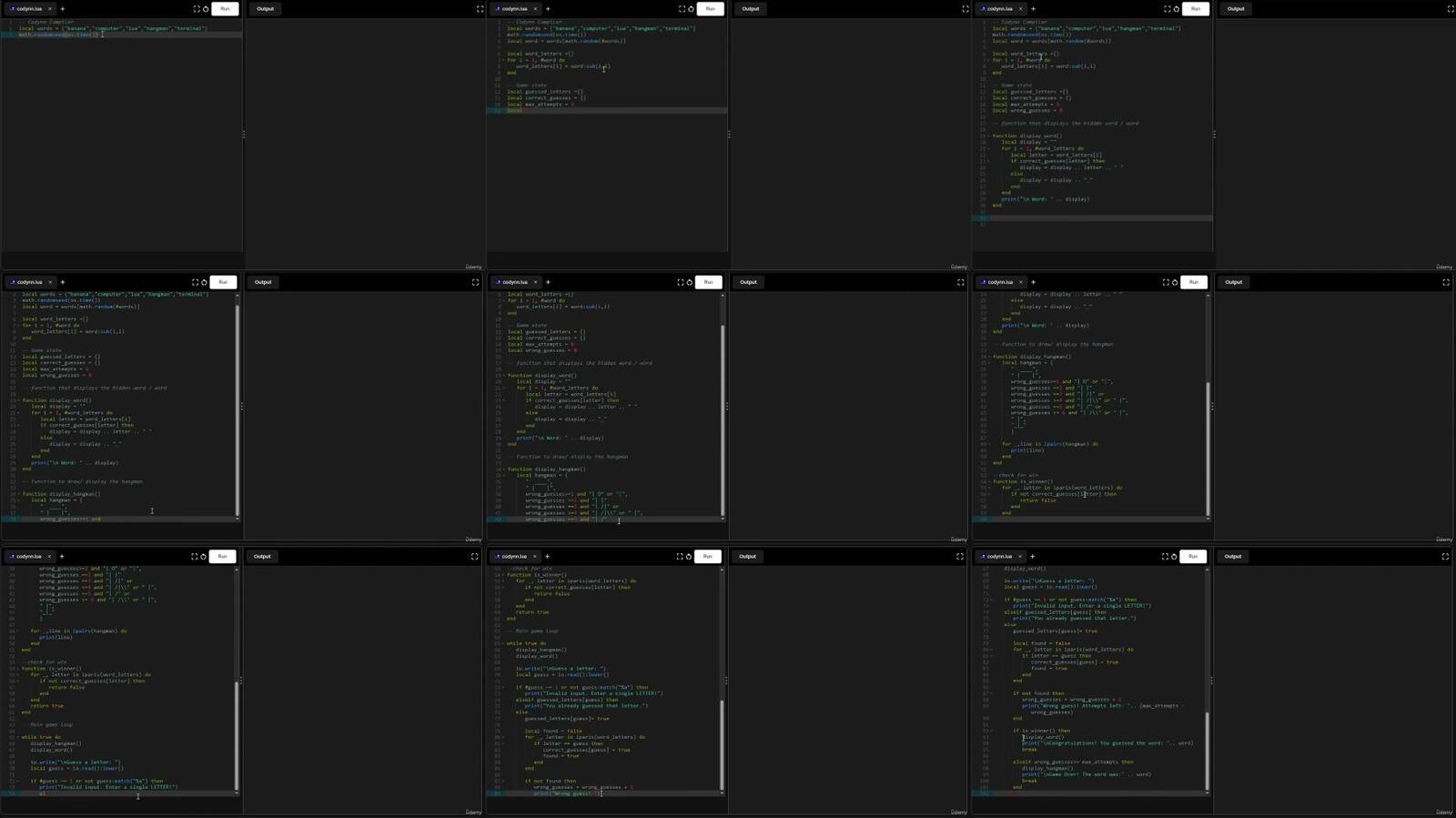This screenshot has height=818, width=1456.
Task: Maximize the Output pane in bottom-center panel
Action: click(x=959, y=556)
